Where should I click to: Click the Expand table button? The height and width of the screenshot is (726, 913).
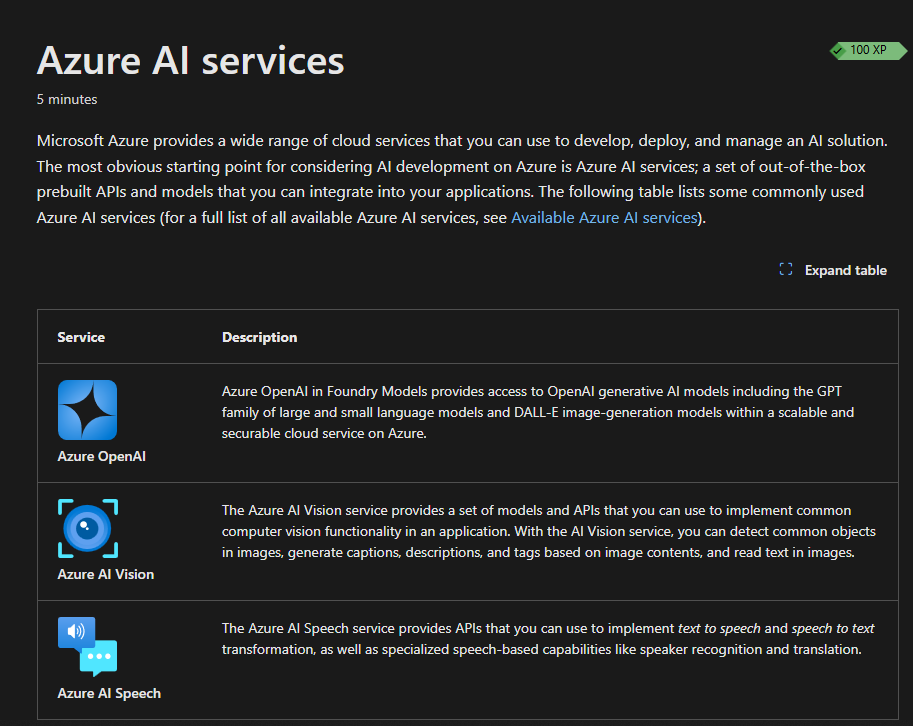pyautogui.click(x=833, y=270)
